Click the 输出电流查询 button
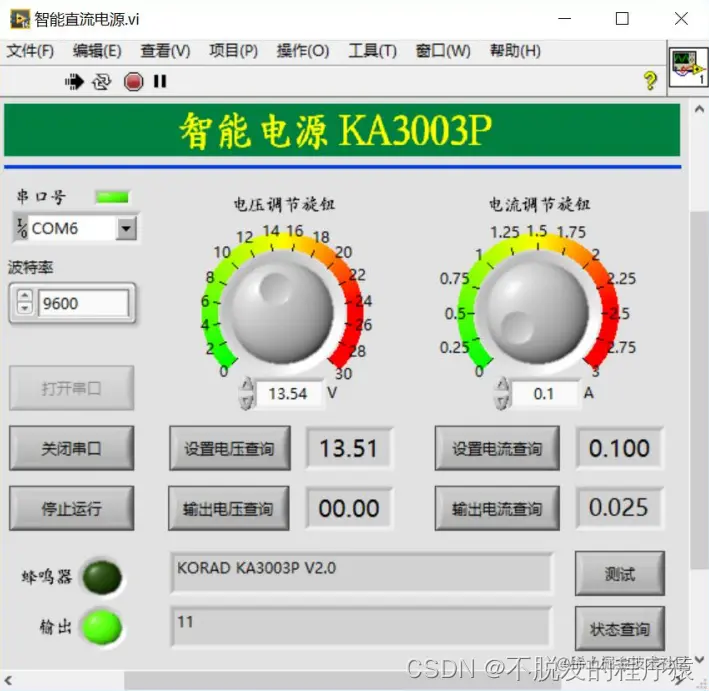709x691 pixels. 497,509
